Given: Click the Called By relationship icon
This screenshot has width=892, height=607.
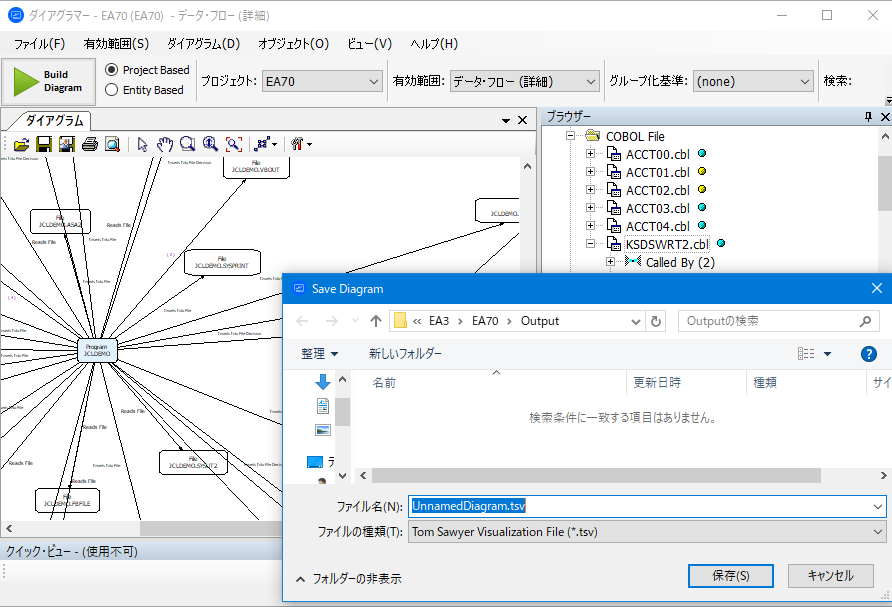Looking at the screenshot, I should [633, 261].
